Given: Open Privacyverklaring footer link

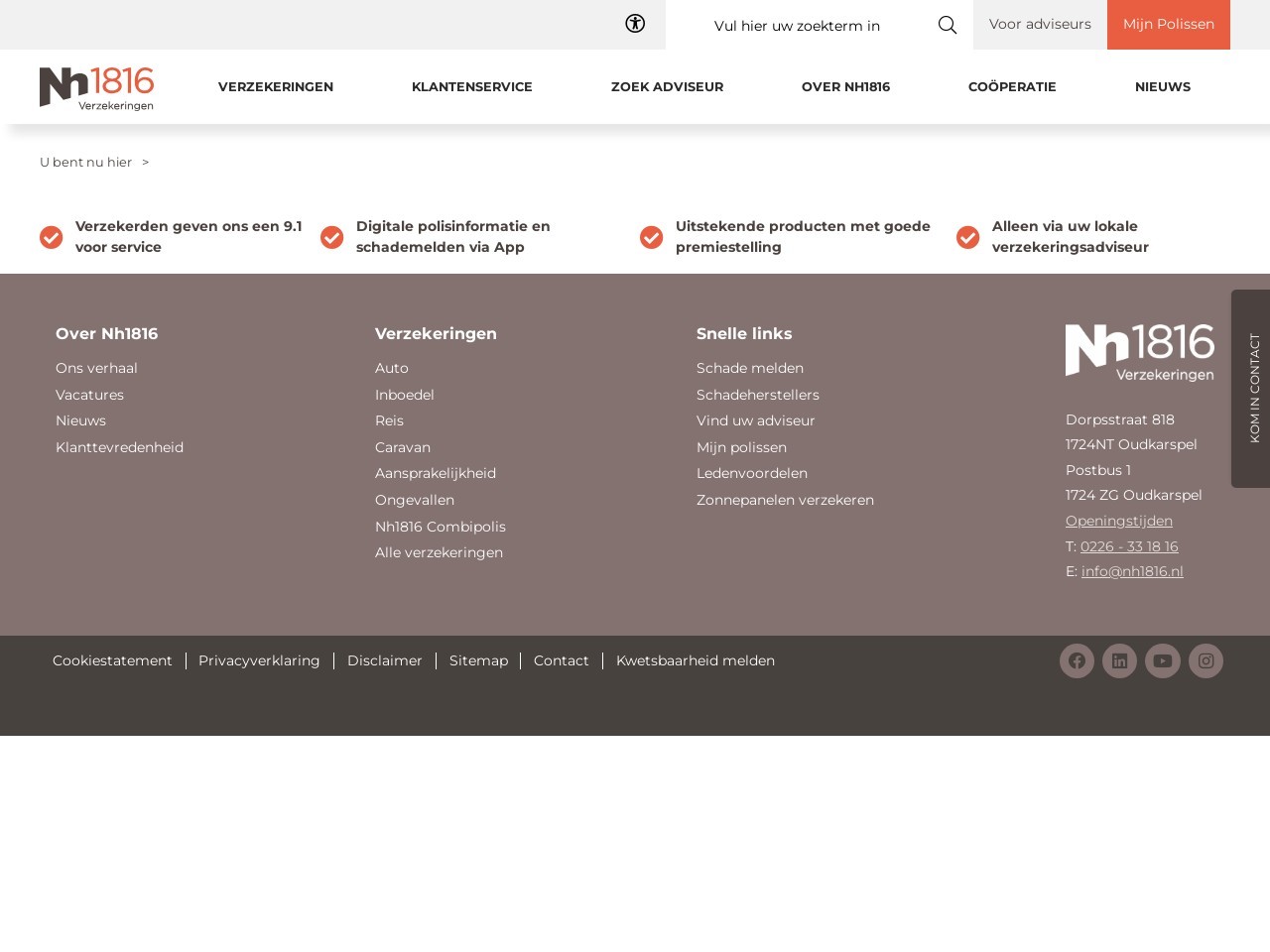Looking at the screenshot, I should click(259, 661).
